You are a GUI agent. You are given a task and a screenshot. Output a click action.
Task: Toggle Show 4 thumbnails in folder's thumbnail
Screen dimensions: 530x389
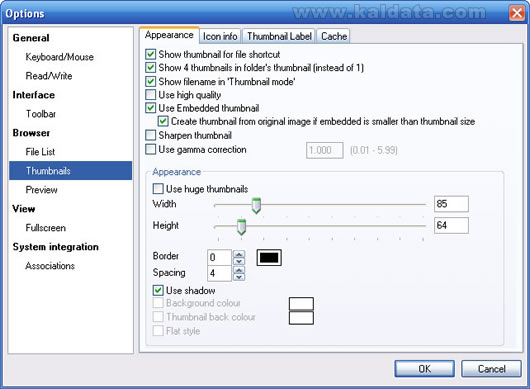click(150, 68)
